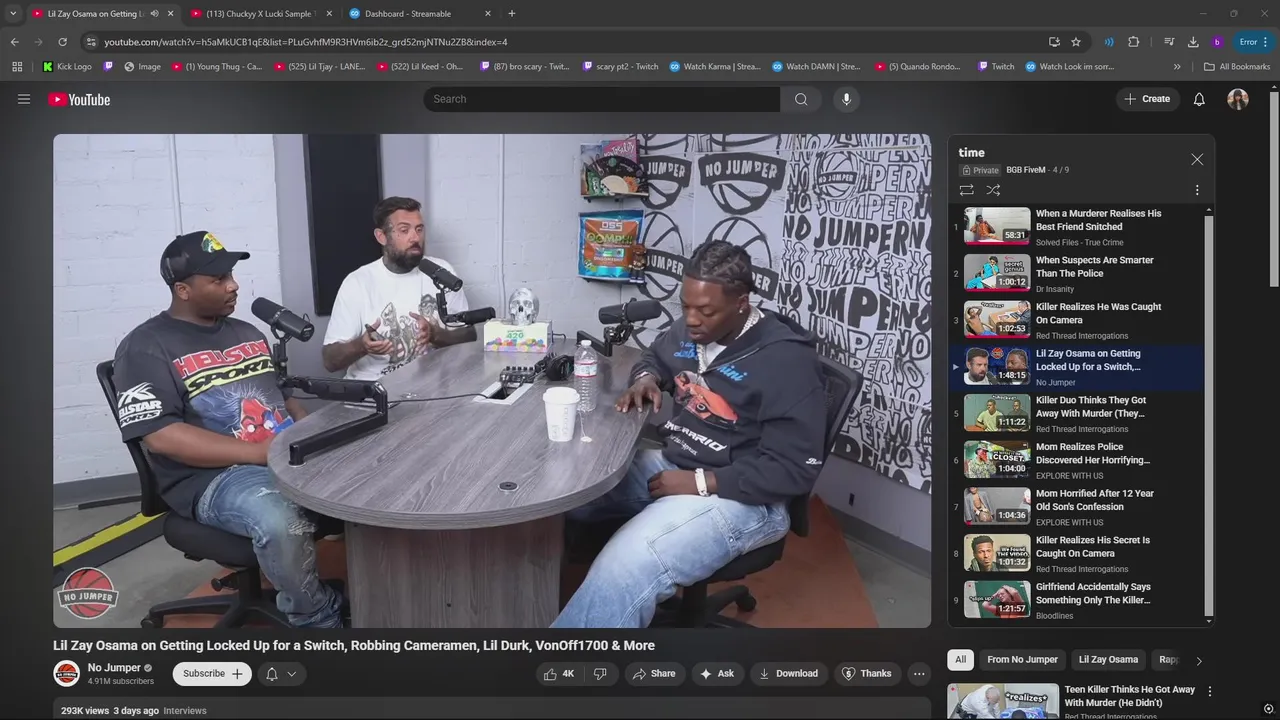This screenshot has height=720, width=1280.
Task: Open menu for Teen Killer suggested video
Action: [x=1210, y=691]
